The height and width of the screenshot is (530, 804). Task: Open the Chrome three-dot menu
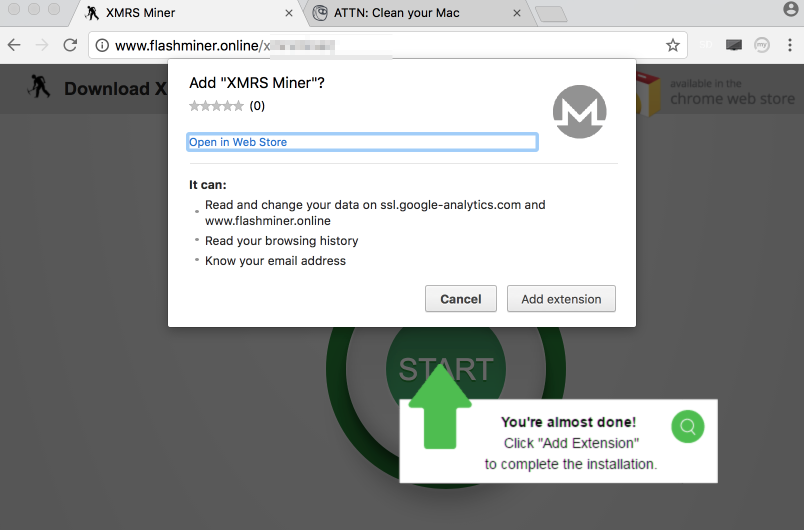790,45
